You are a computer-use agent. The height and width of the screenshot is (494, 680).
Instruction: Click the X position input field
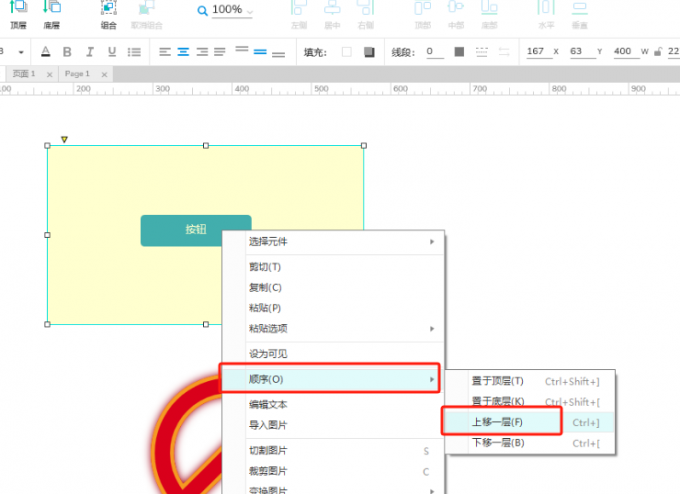tap(535, 51)
